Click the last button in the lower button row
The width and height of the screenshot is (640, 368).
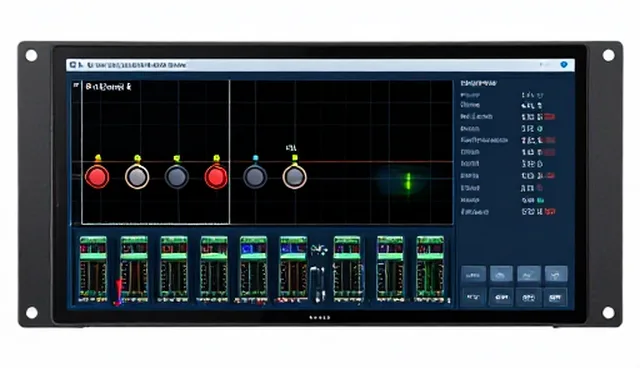click(x=555, y=297)
